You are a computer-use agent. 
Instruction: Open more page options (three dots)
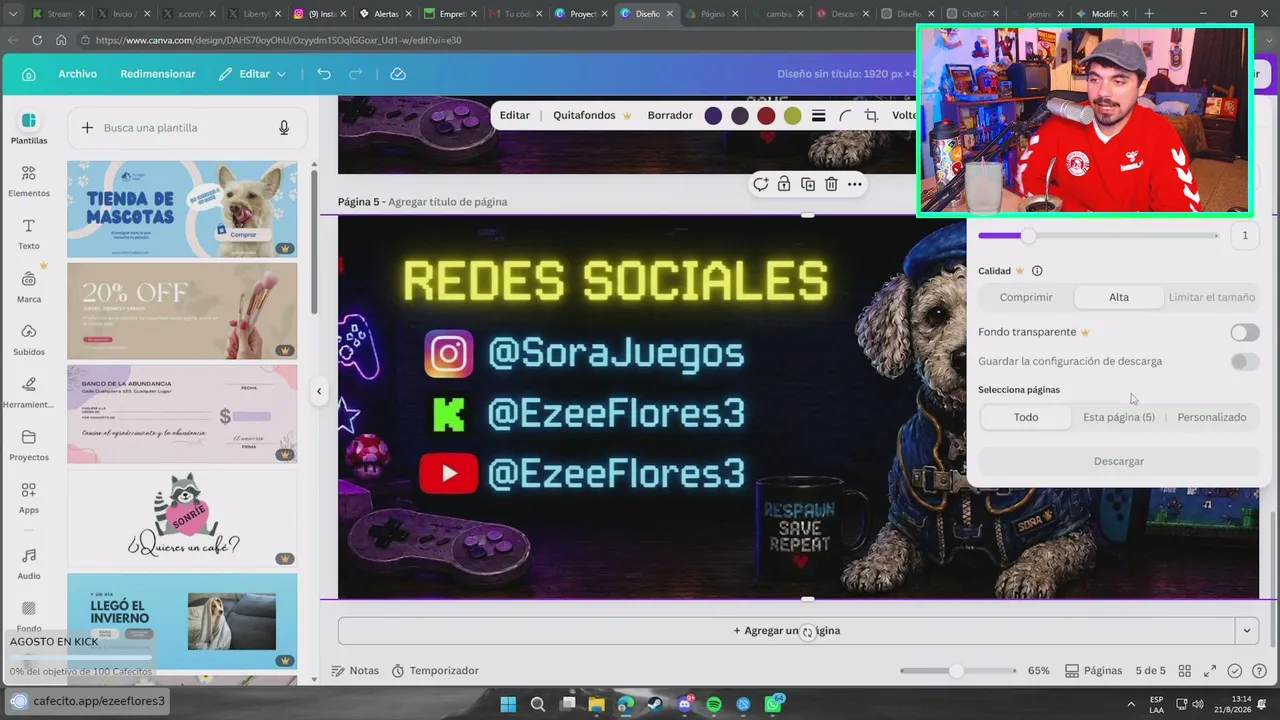coord(854,184)
